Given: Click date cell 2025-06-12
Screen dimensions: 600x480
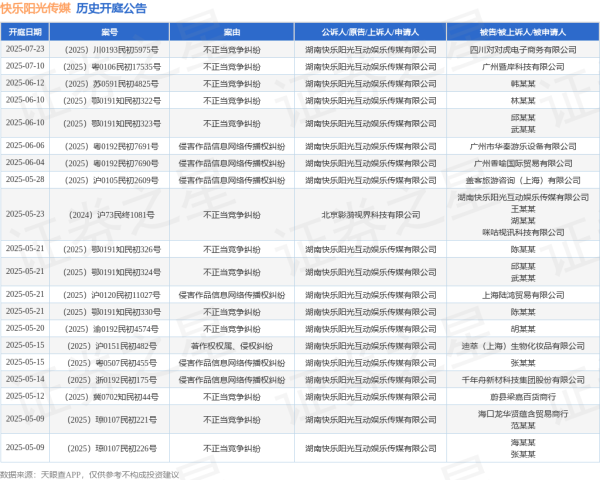Looking at the screenshot, I should click(25, 83).
